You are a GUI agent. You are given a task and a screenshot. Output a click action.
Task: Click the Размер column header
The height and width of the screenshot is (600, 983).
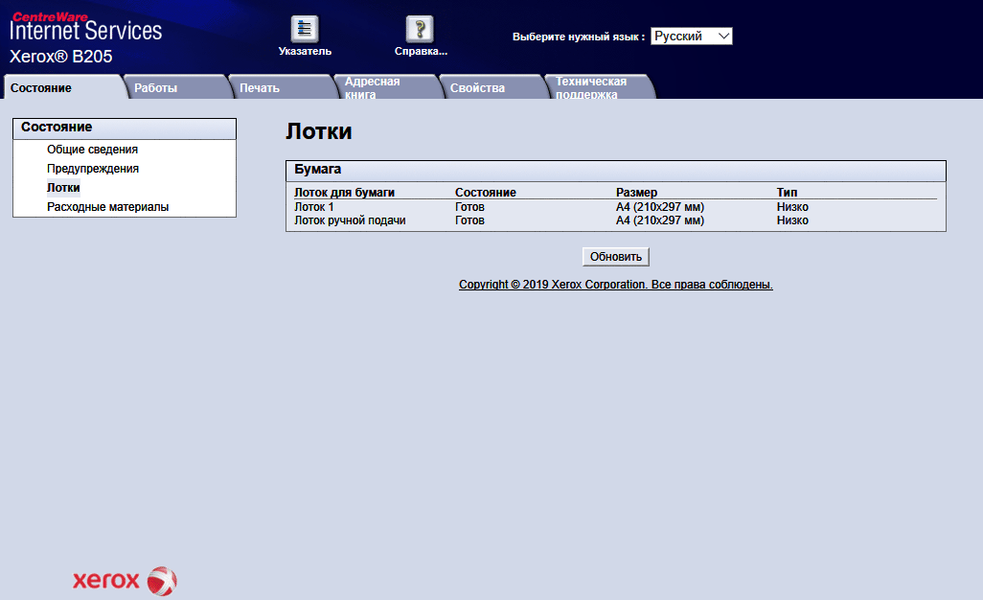point(636,192)
